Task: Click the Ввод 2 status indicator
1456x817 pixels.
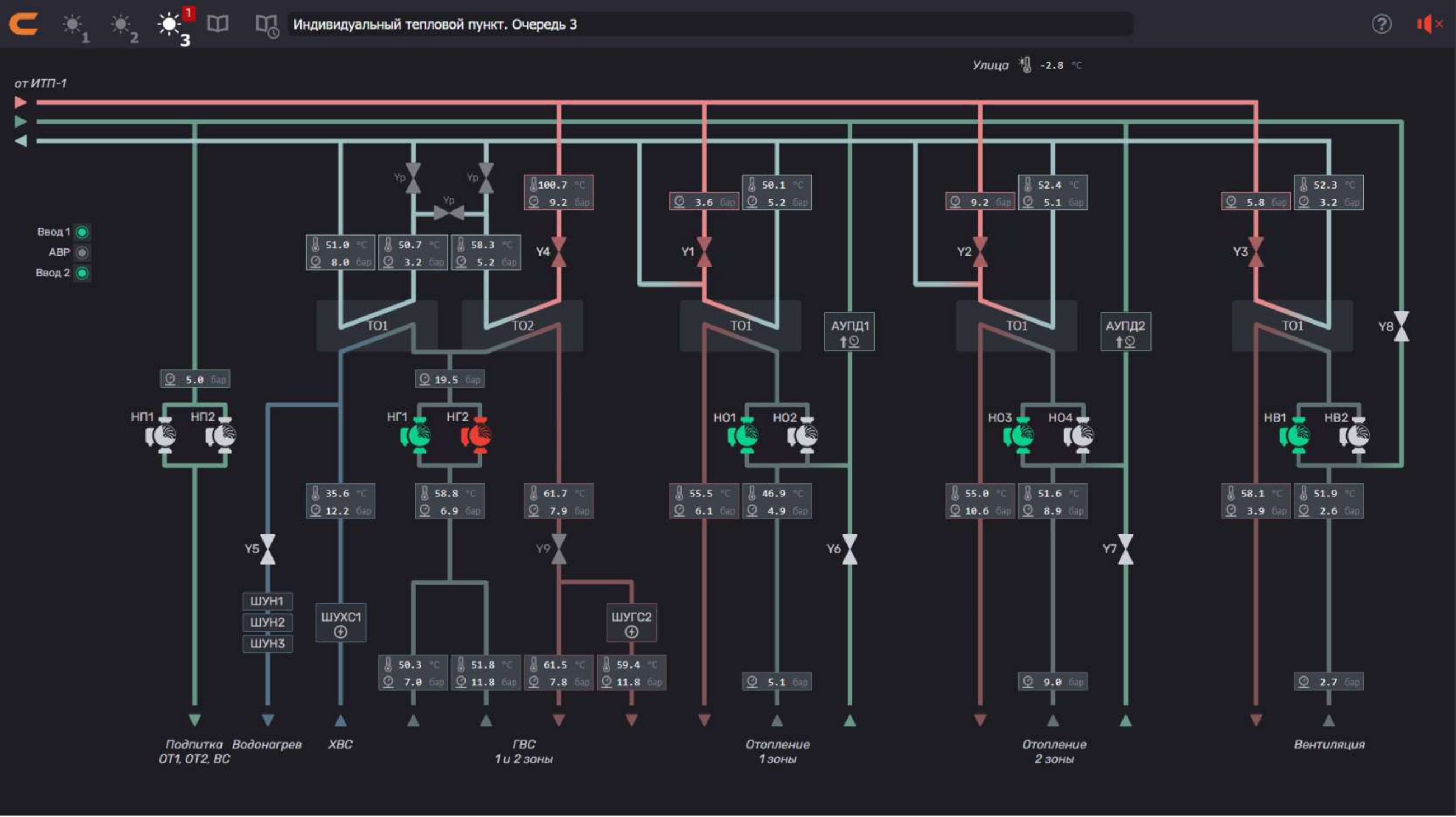Action: point(82,273)
